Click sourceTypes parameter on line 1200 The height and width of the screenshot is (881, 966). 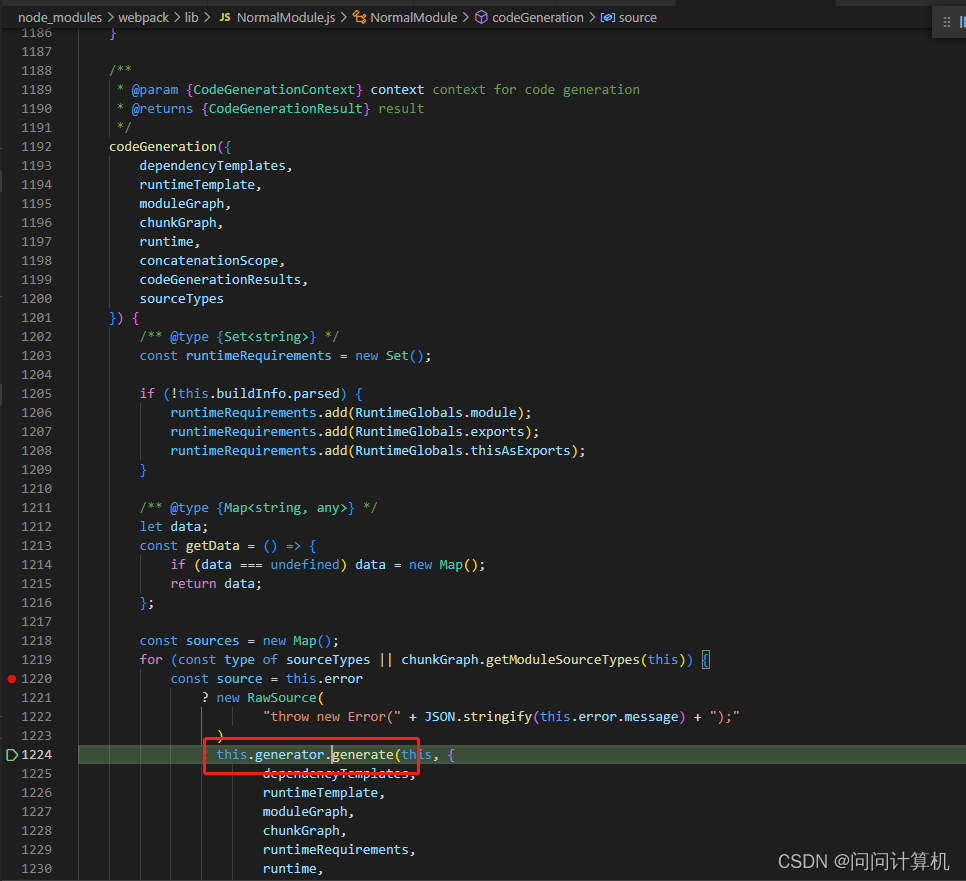182,299
